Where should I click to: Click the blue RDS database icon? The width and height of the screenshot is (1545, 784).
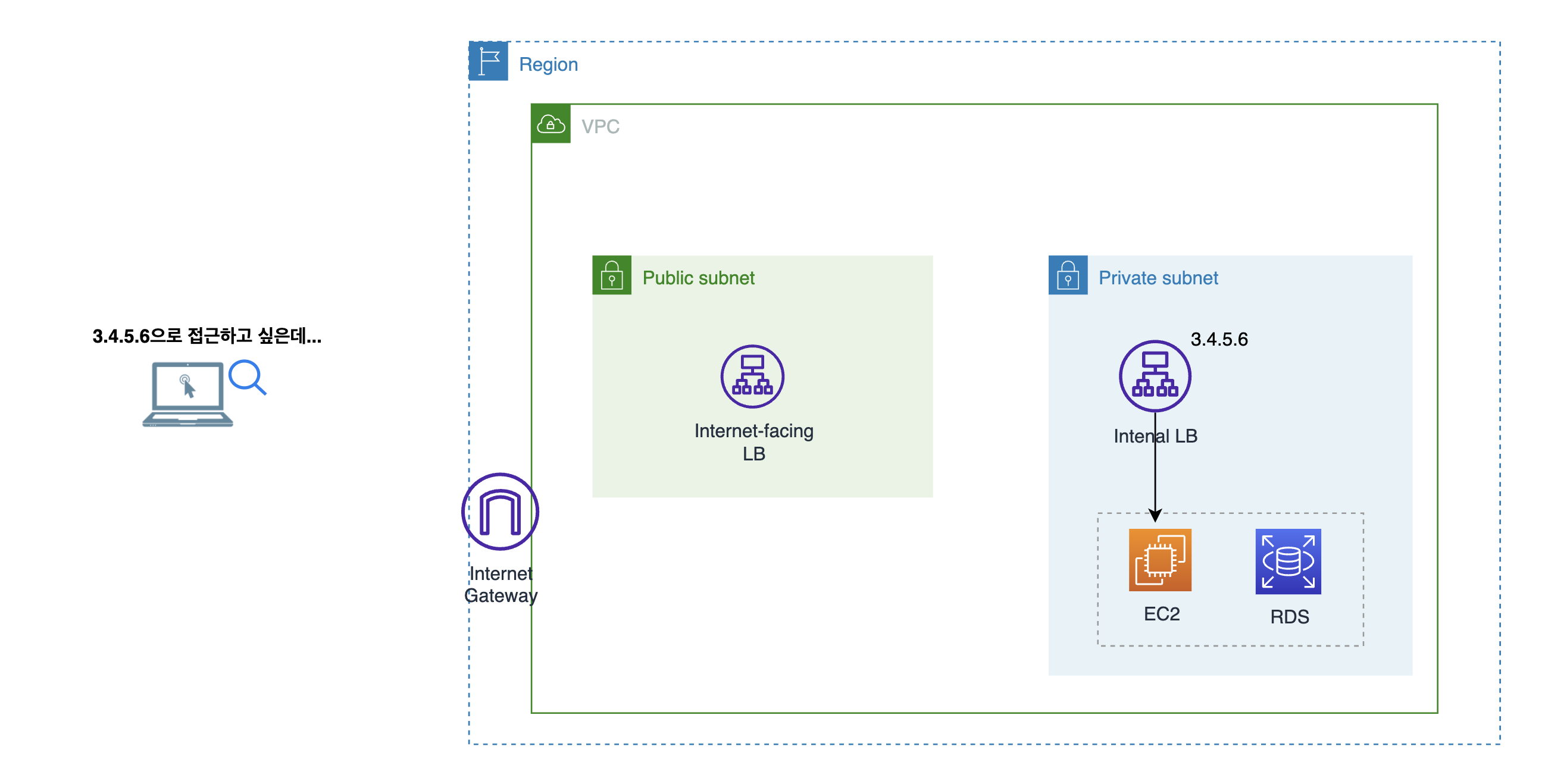tap(1287, 561)
